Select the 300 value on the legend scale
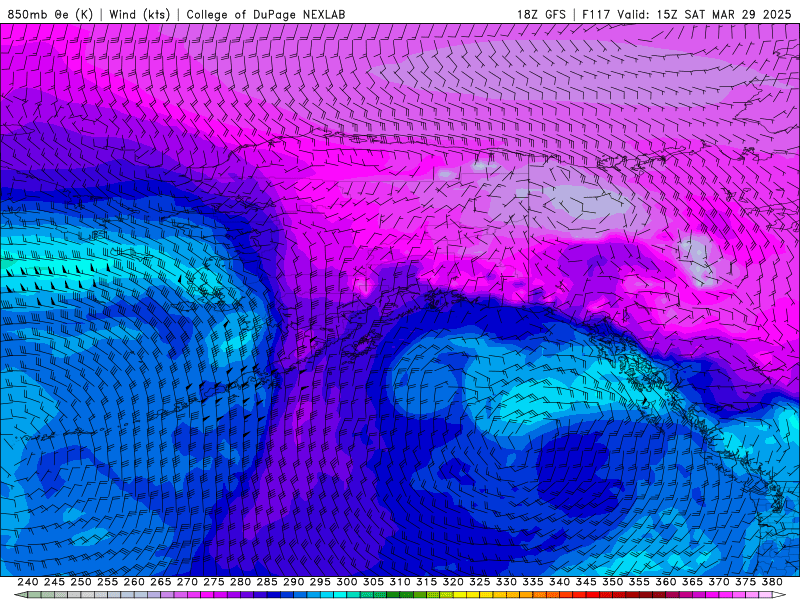800x600 pixels. 346,582
